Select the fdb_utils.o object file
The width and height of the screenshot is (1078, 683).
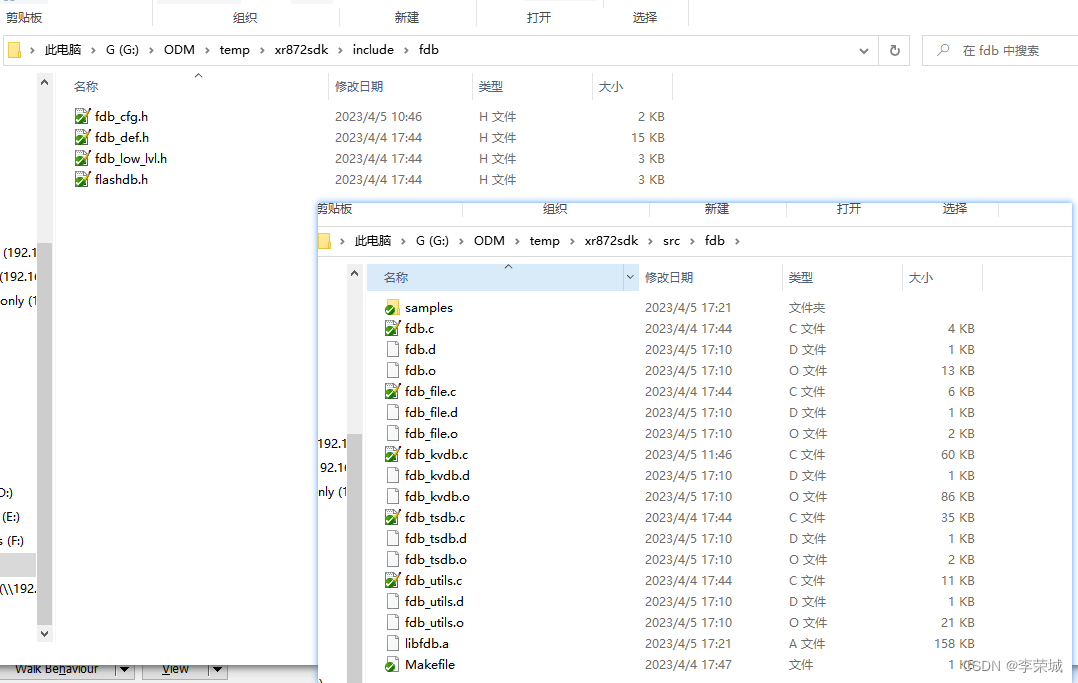point(433,622)
